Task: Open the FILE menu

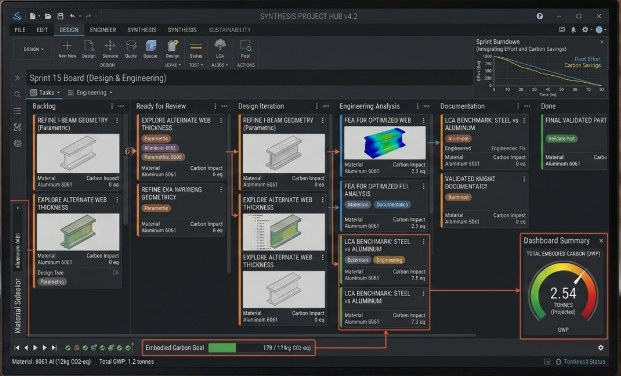Action: (x=20, y=30)
